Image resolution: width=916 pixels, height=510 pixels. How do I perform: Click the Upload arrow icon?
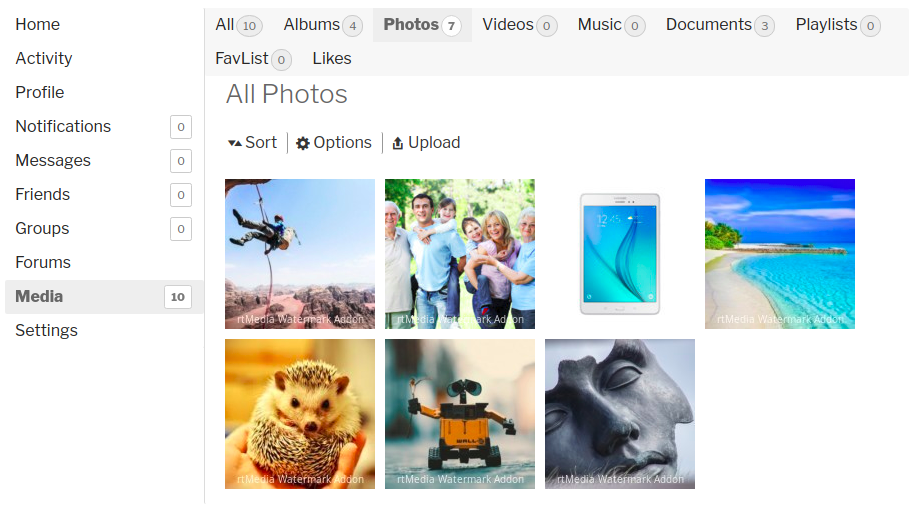click(x=398, y=143)
